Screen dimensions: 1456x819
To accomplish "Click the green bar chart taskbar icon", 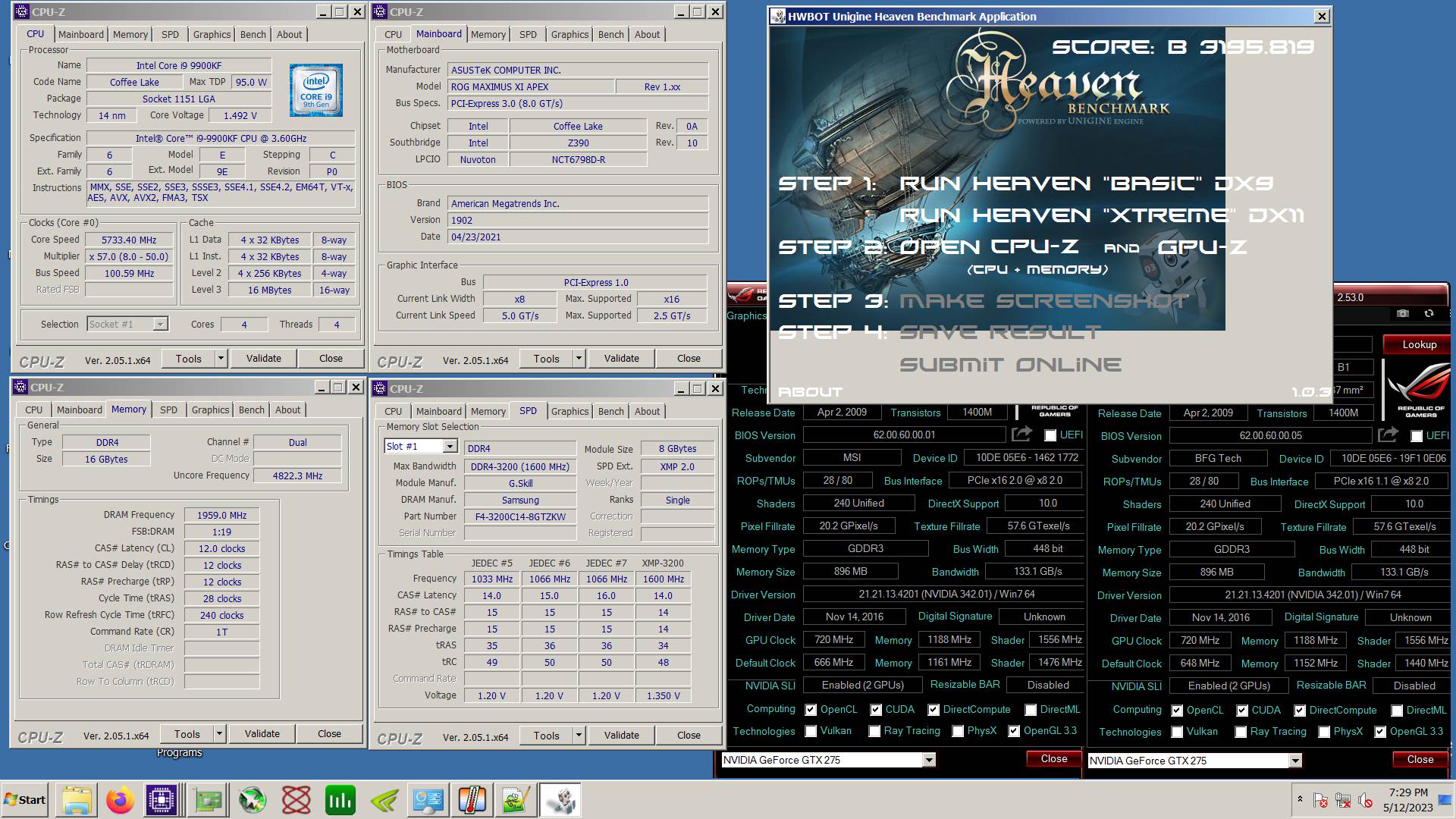I will (340, 800).
